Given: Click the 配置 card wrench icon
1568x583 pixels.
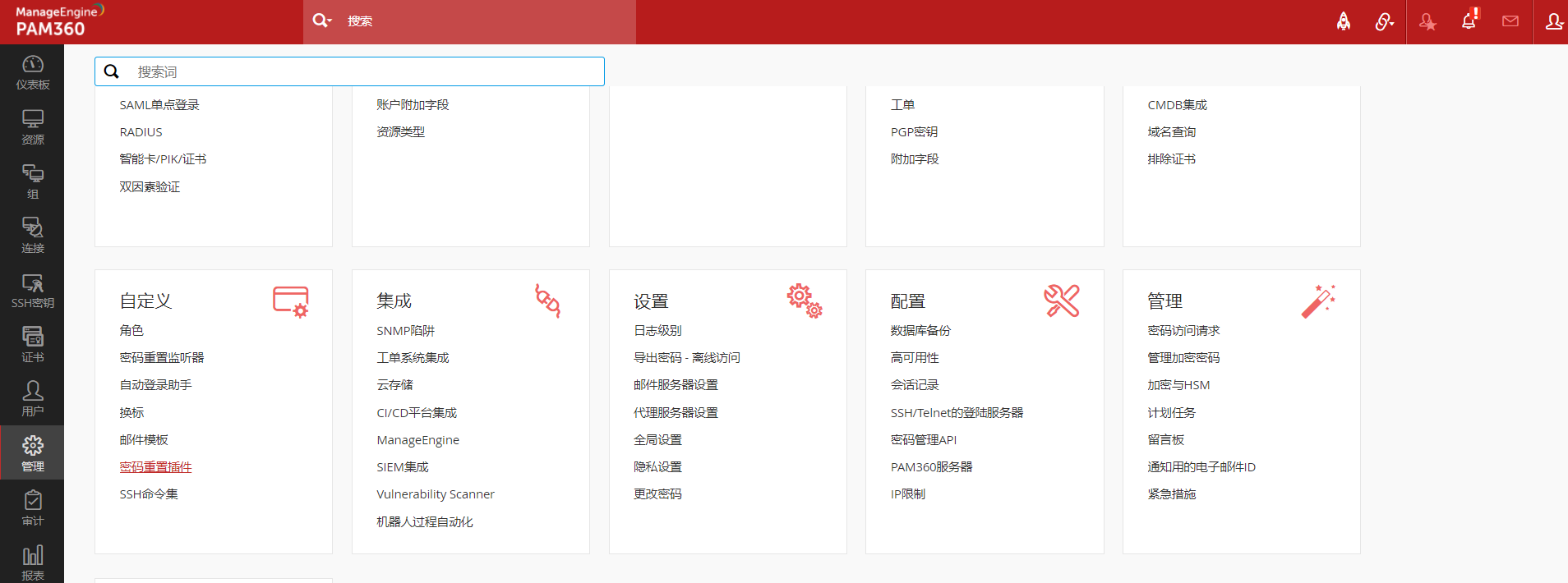Looking at the screenshot, I should point(1062,301).
